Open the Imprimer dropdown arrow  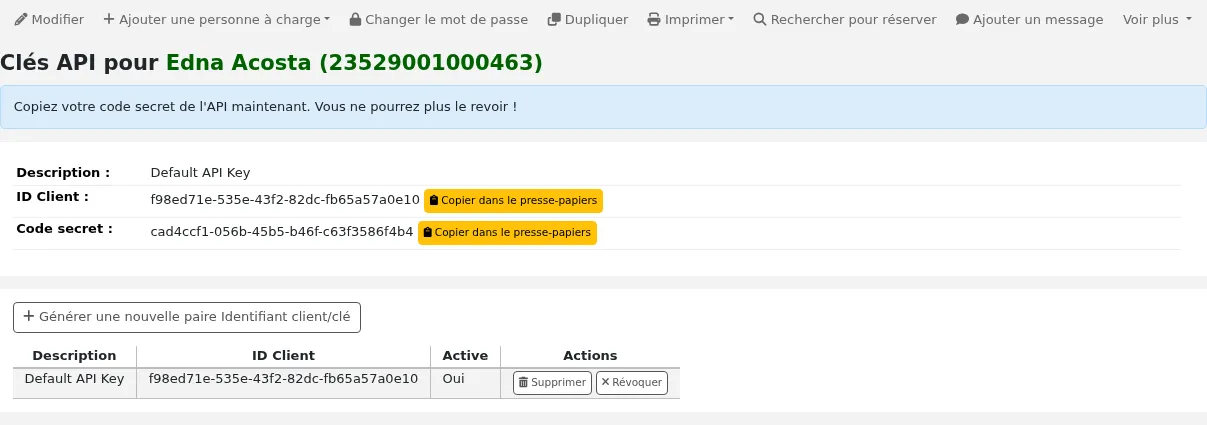[x=731, y=20]
